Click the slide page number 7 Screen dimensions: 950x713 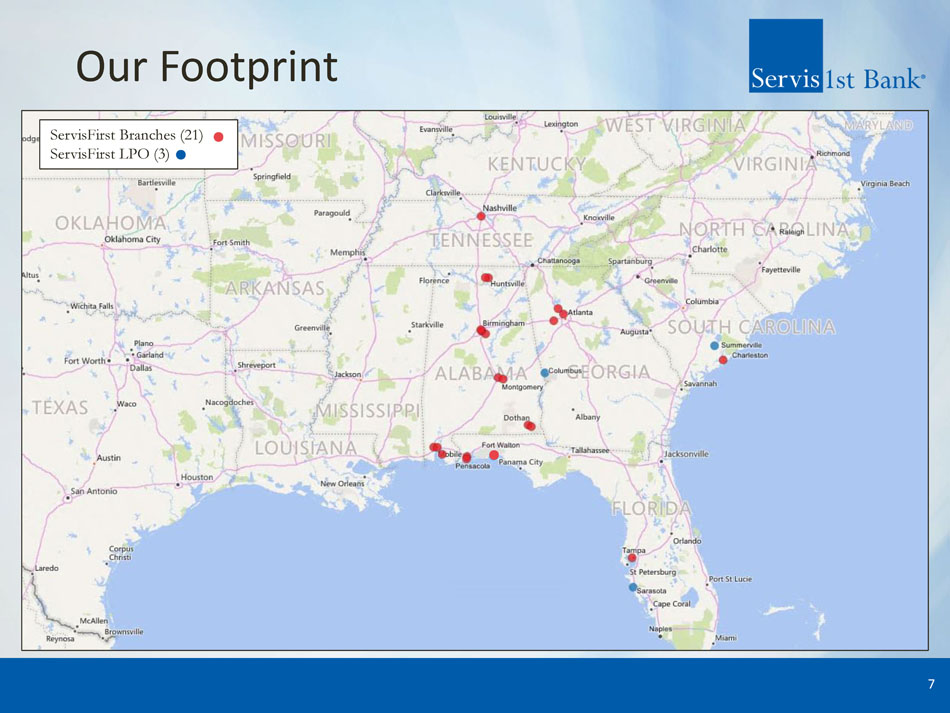point(930,684)
